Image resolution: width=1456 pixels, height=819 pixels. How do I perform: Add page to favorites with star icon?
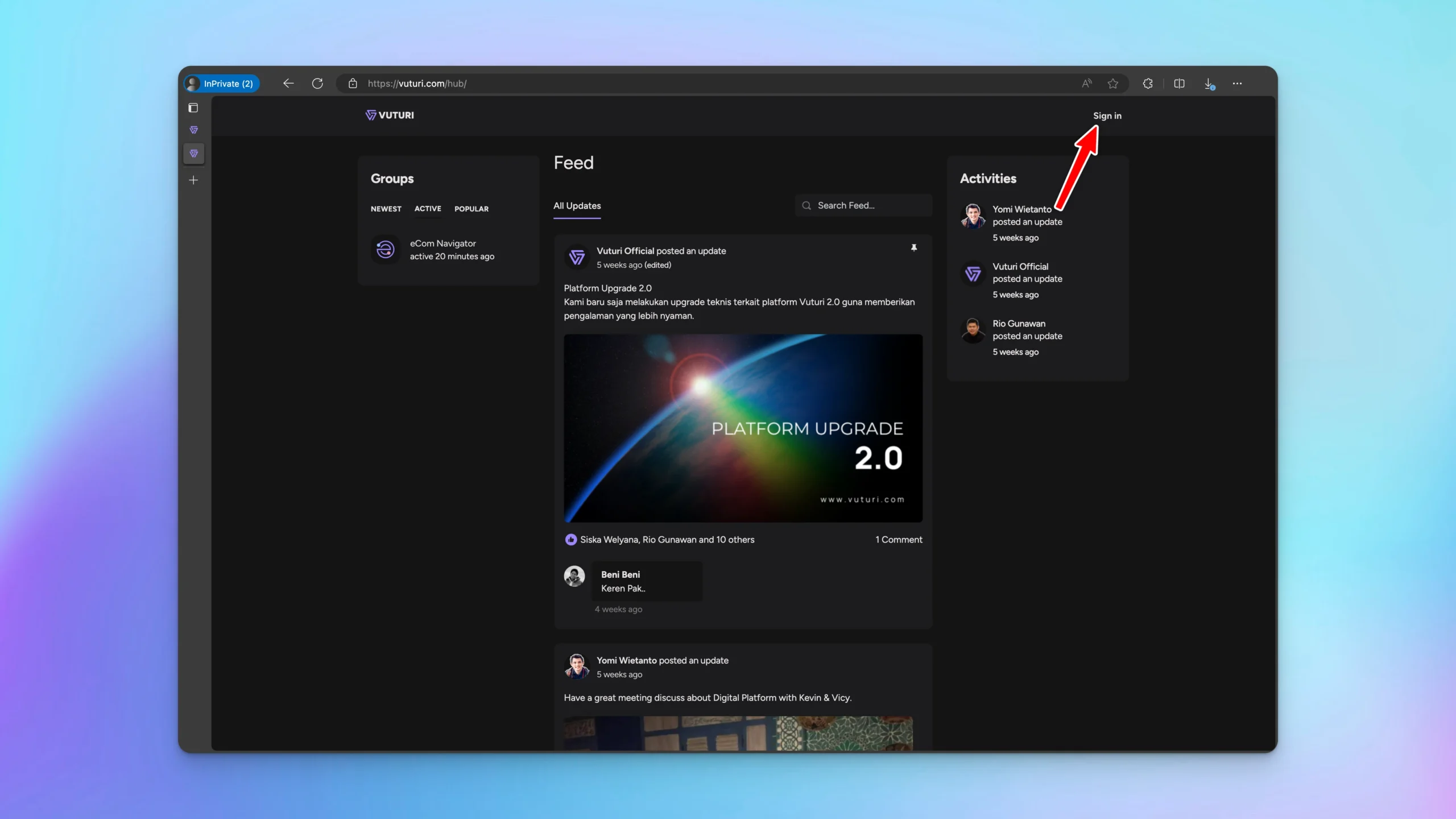click(1113, 84)
